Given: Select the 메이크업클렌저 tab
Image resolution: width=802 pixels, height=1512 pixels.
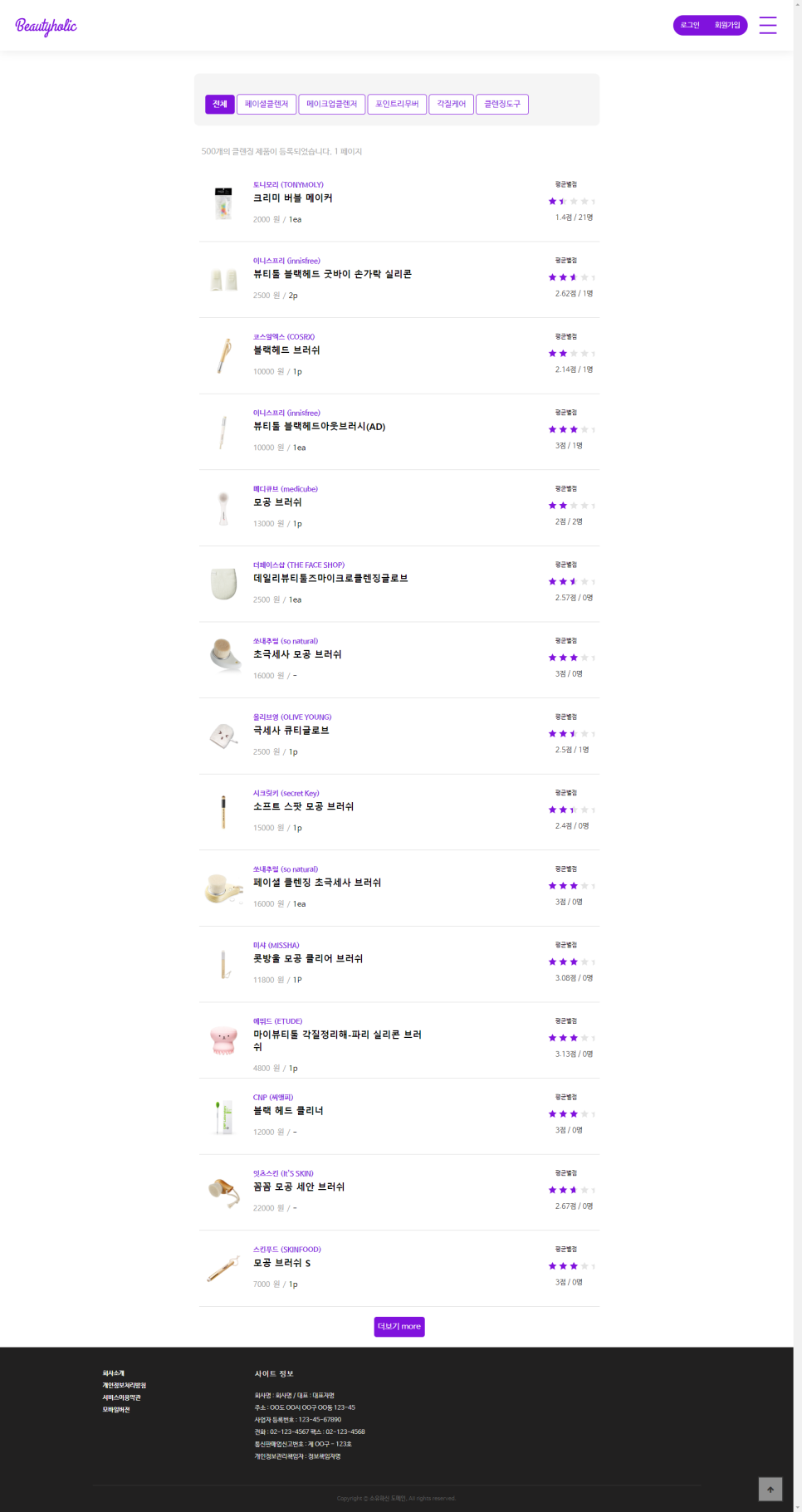Looking at the screenshot, I should click(x=331, y=104).
